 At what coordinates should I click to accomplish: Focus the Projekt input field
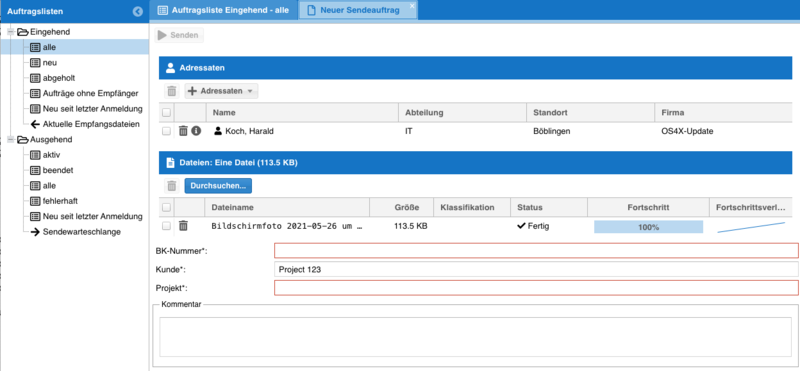pos(536,287)
